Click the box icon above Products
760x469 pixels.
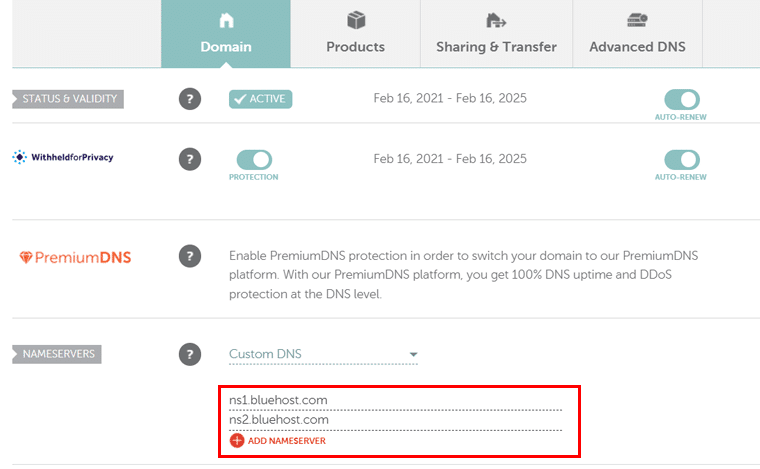pos(356,20)
